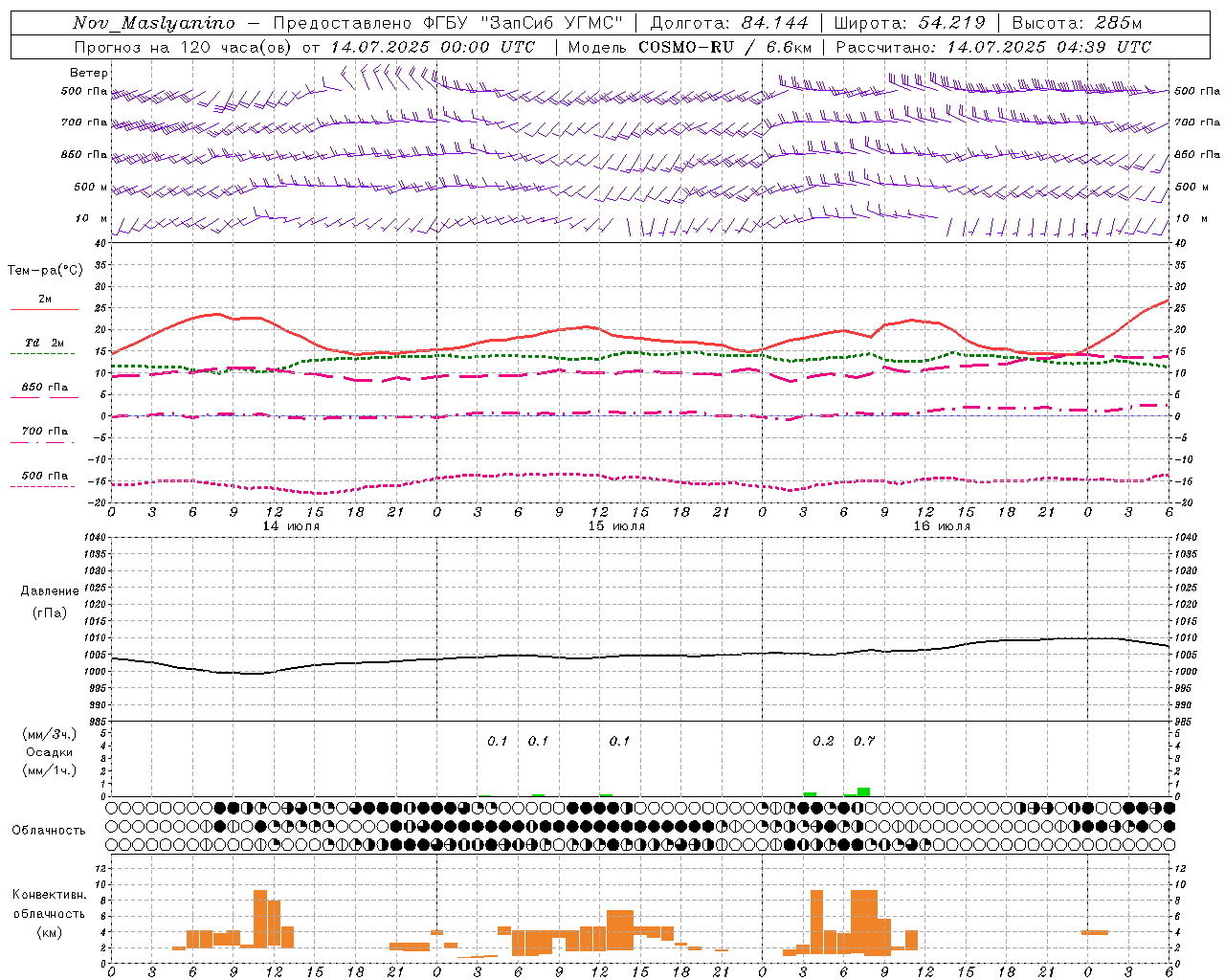Click the solid red line sample under 2м
Screen dimensions: 1225x980
(x=44, y=309)
